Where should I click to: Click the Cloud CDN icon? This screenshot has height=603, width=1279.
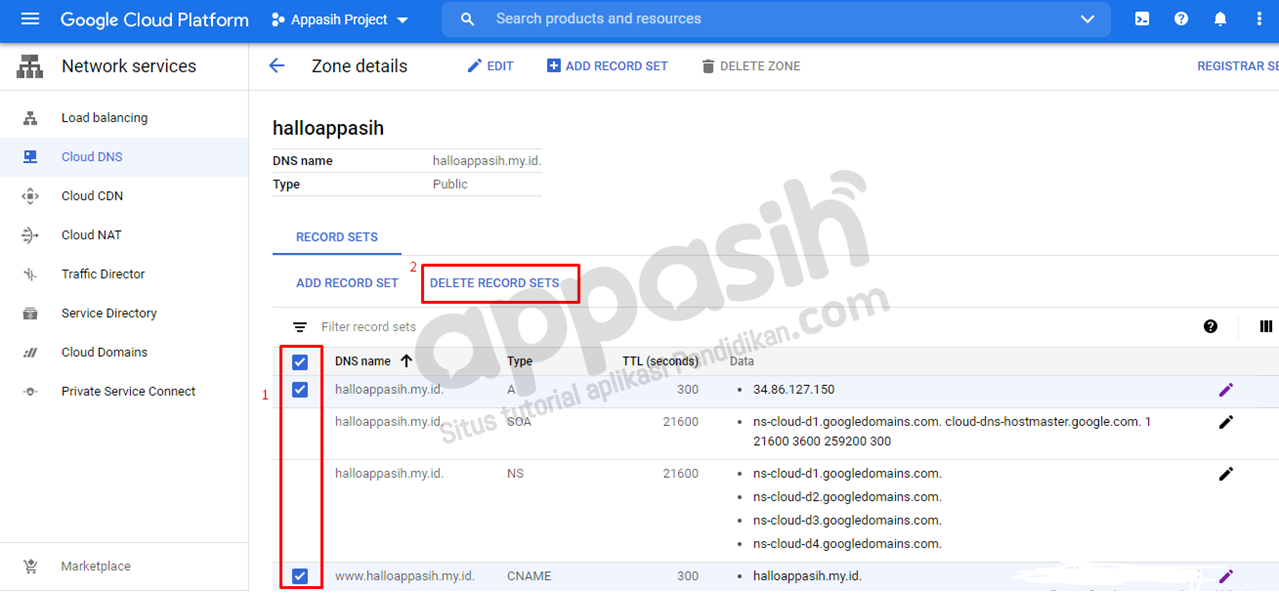tap(30, 196)
